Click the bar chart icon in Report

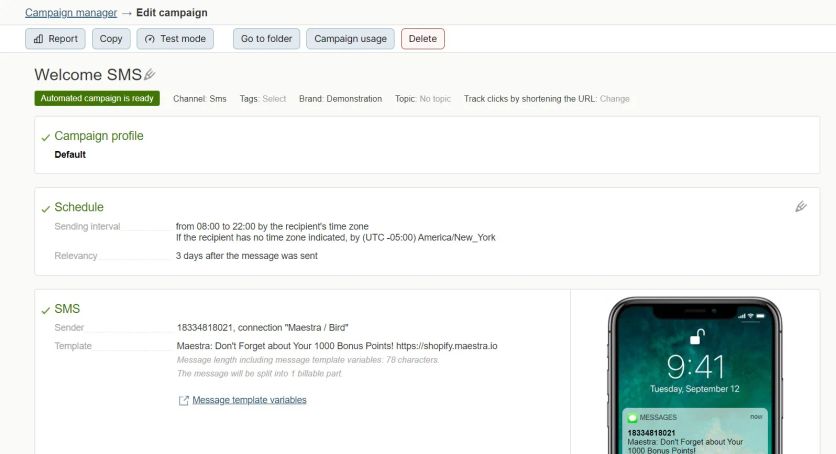pos(38,39)
